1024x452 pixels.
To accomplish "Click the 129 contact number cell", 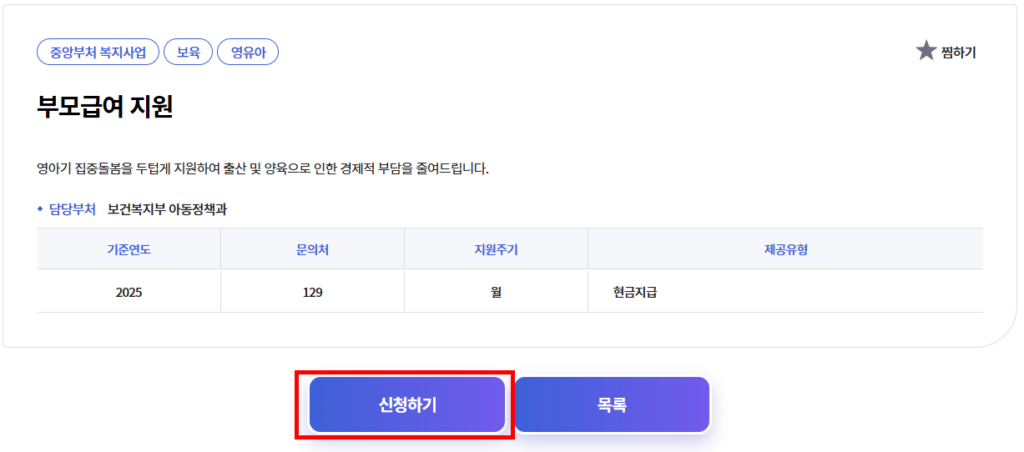I will coord(312,293).
